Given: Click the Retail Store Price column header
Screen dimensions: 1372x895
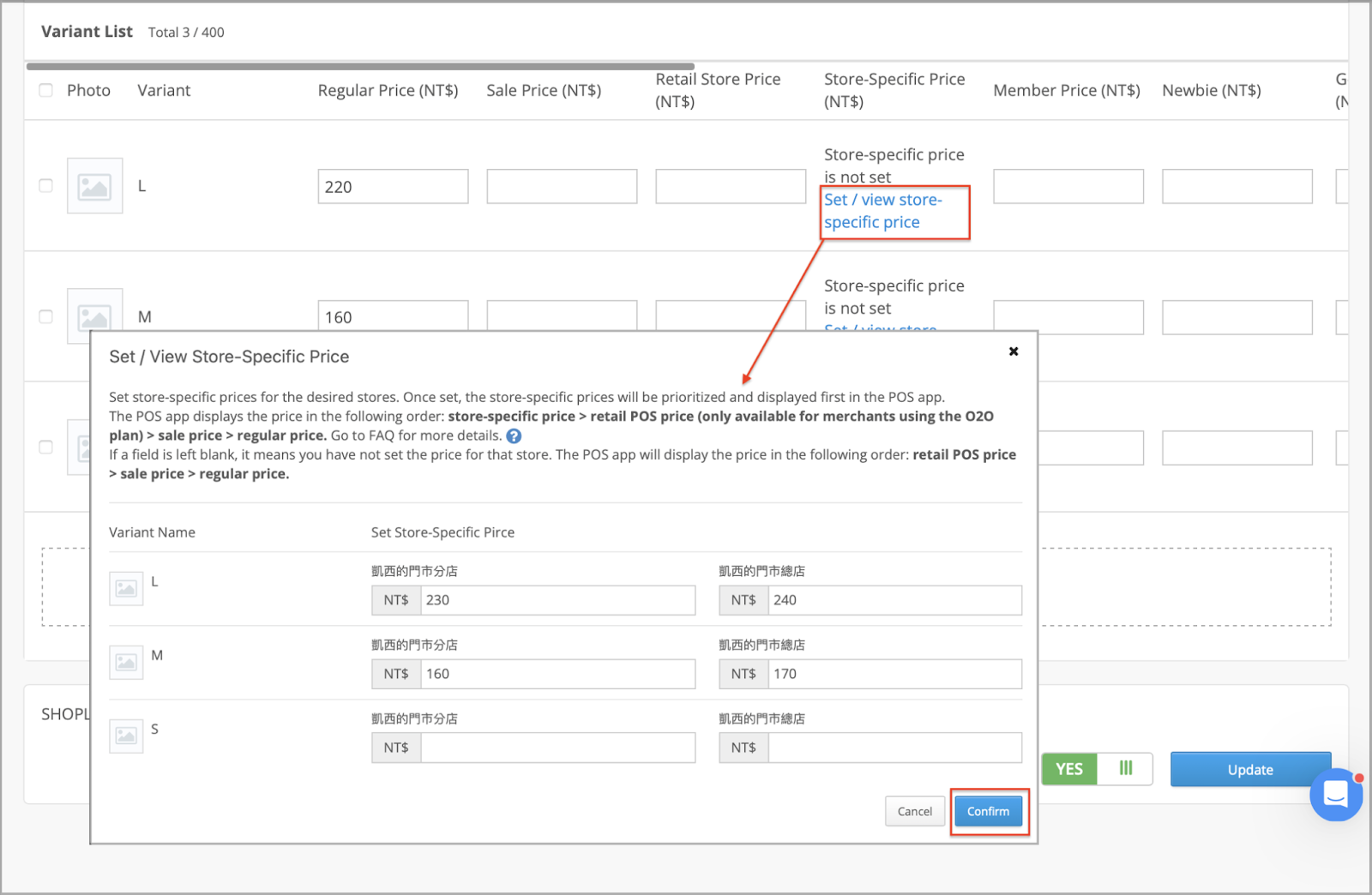Looking at the screenshot, I should [x=718, y=90].
